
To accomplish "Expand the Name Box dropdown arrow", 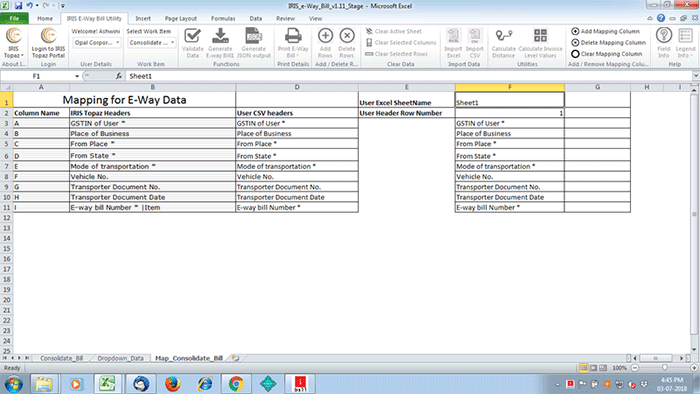I will click(x=77, y=76).
